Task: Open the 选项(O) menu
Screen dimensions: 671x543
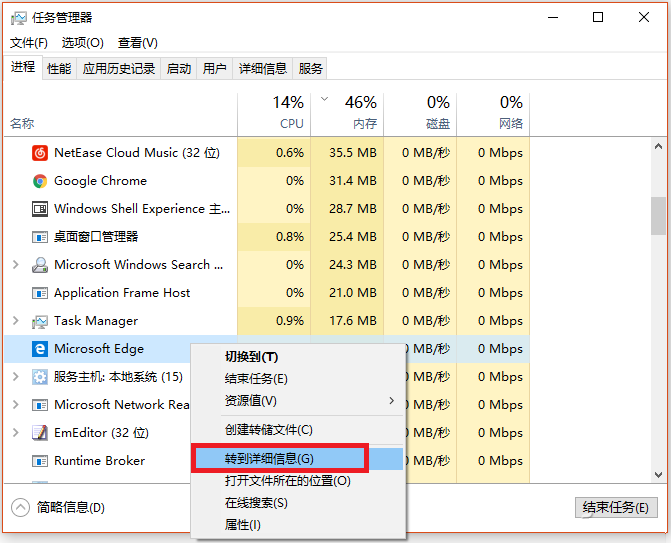Action: coord(83,43)
